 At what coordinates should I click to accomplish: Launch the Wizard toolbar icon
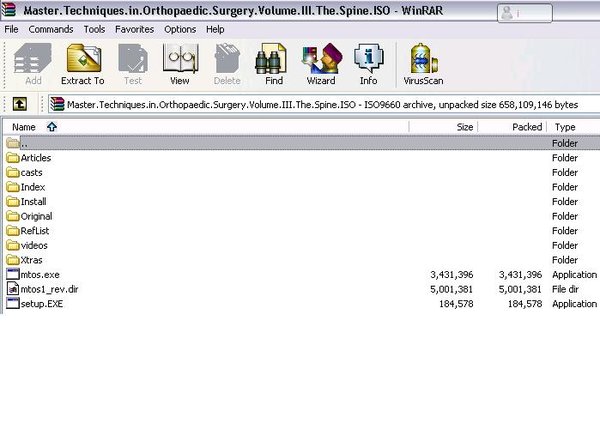point(321,65)
